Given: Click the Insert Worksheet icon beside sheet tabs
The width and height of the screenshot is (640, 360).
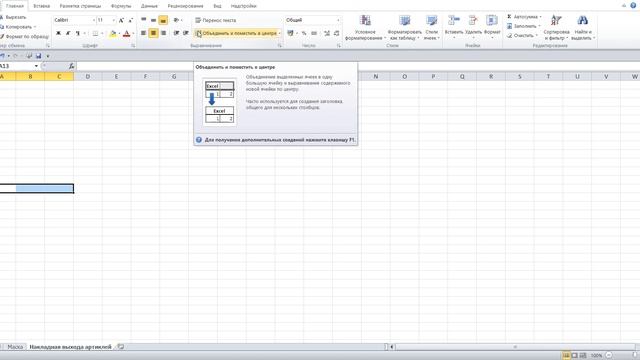Looking at the screenshot, I should pyautogui.click(x=121, y=347).
